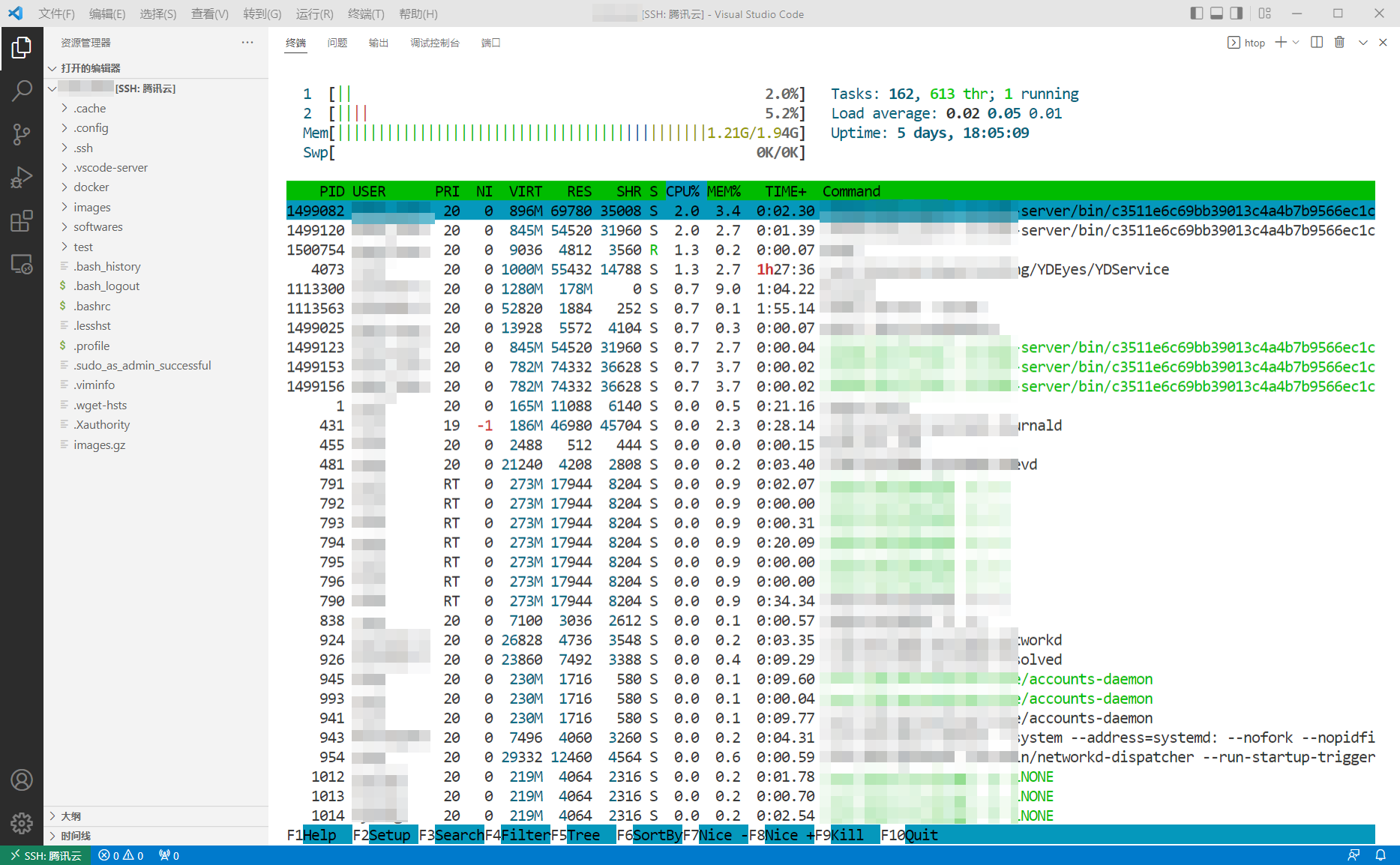Open the launch profile dropdown arrow

1296,43
